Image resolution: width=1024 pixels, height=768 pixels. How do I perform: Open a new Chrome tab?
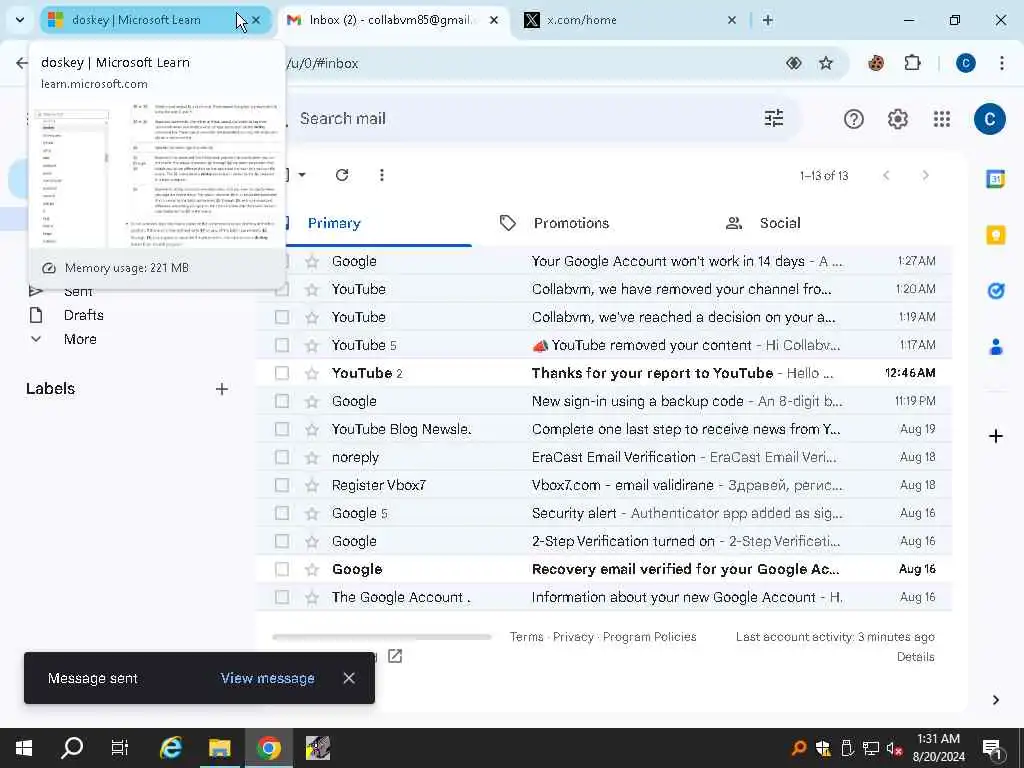tap(767, 20)
